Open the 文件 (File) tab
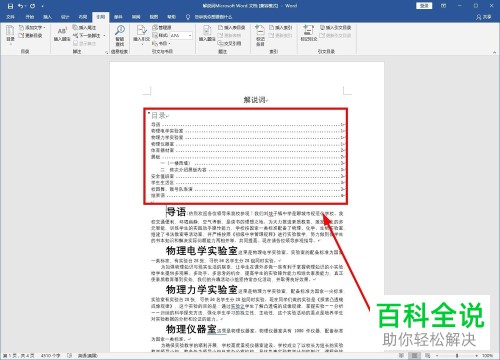The image size is (500, 360). 10,17
